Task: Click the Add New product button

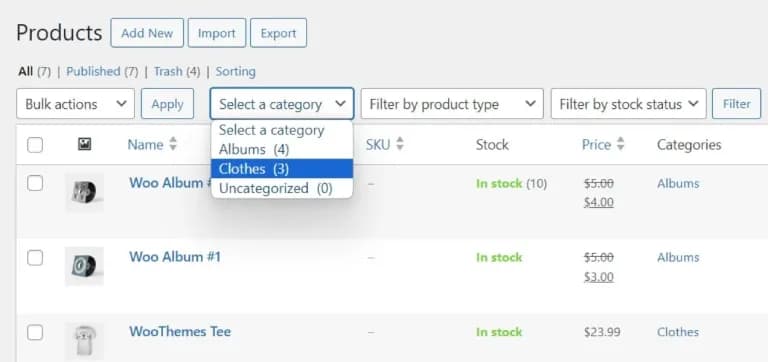Action: pyautogui.click(x=147, y=33)
